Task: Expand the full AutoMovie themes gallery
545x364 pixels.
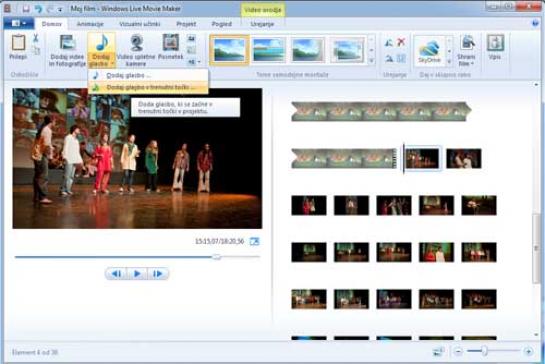Action: 372,61
